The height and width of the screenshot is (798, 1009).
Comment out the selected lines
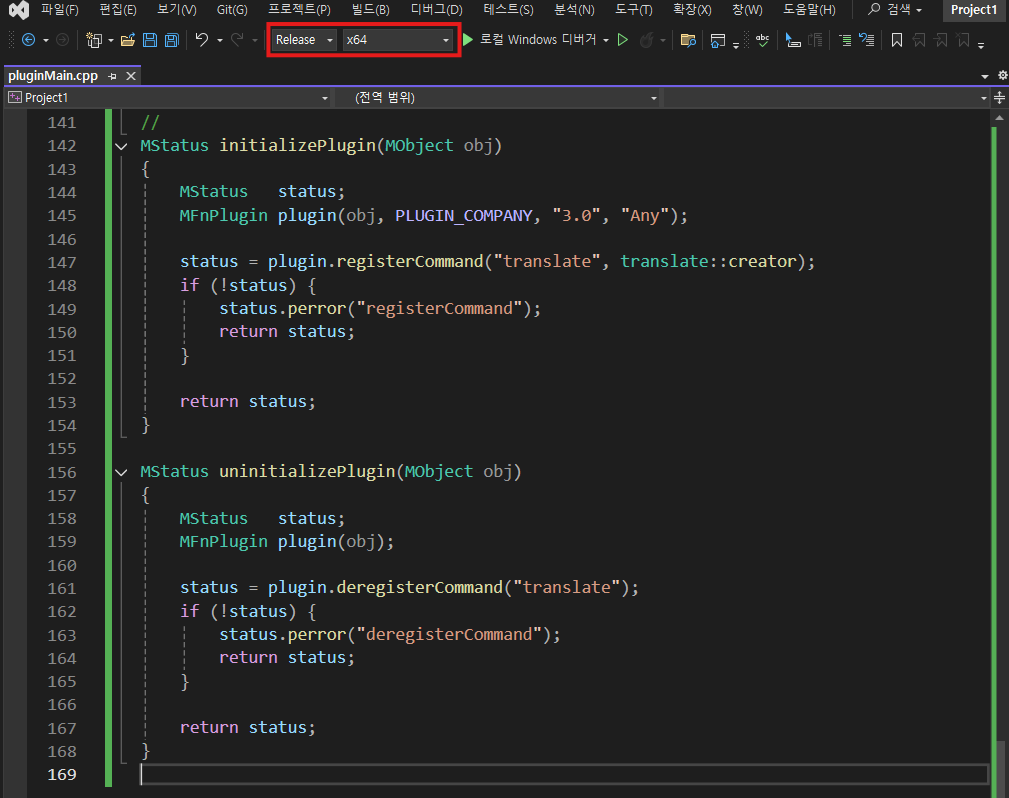point(846,41)
